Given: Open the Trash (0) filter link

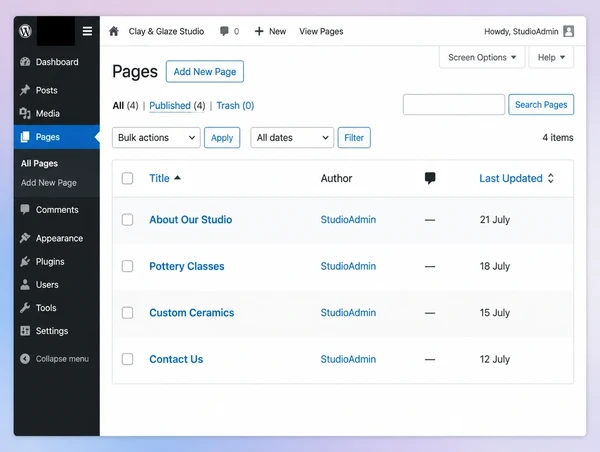Looking at the screenshot, I should pyautogui.click(x=235, y=106).
